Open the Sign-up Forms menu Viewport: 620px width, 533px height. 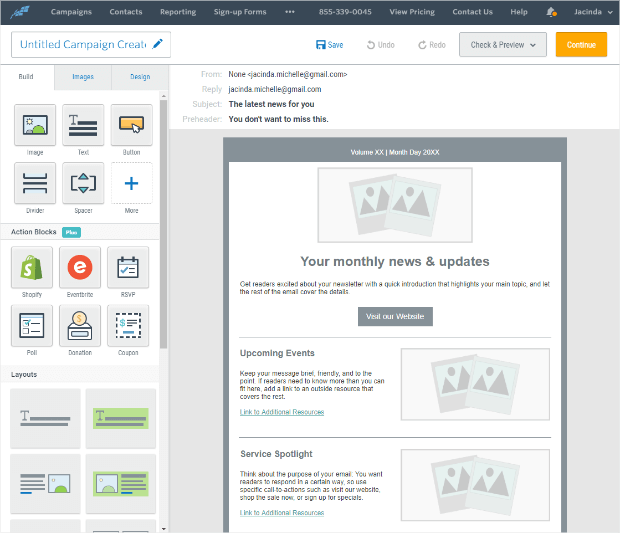click(x=240, y=12)
